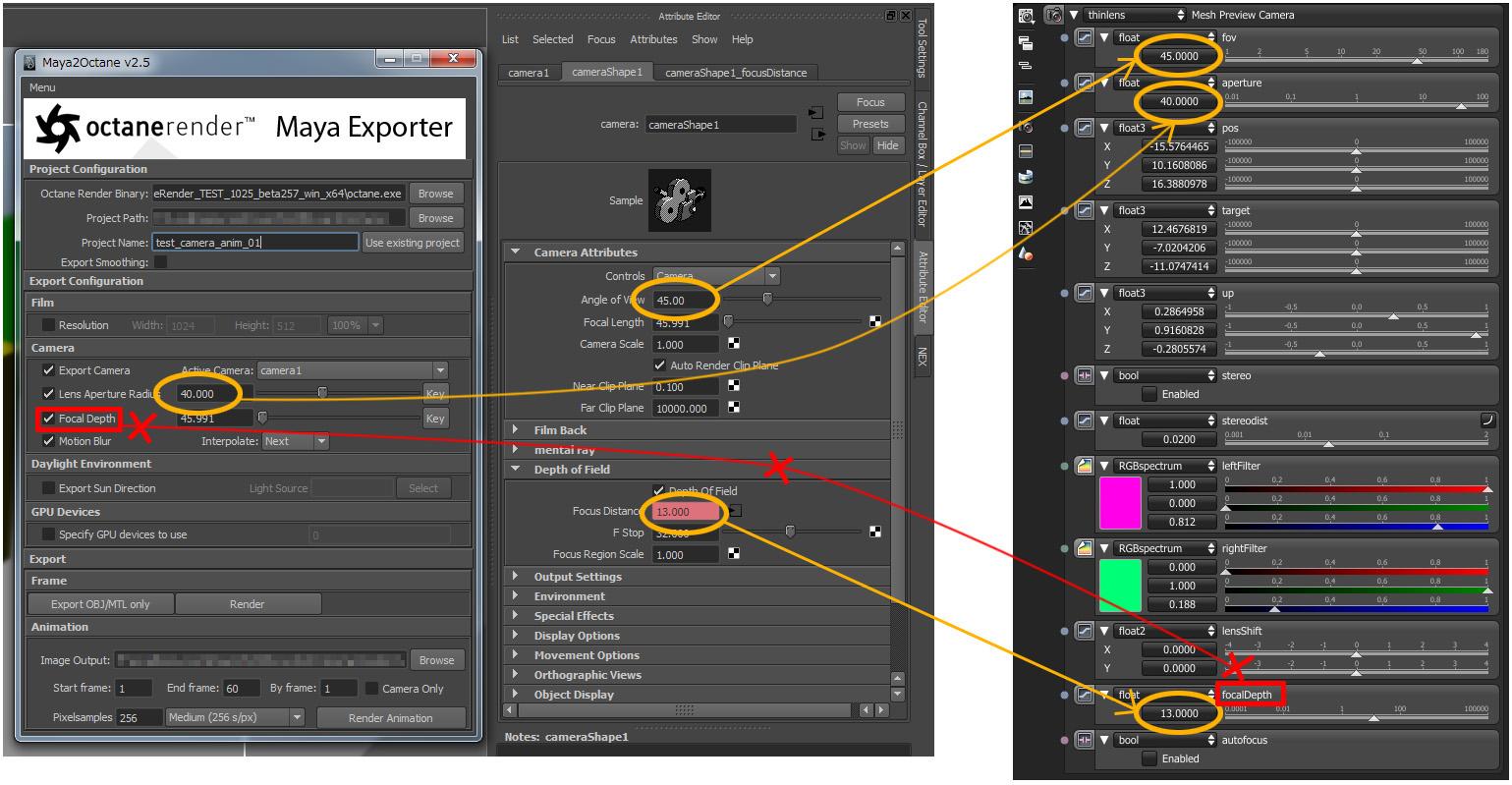Click the input connections arrow icon beside cameraShape1
This screenshot has width=1512, height=785.
[815, 113]
